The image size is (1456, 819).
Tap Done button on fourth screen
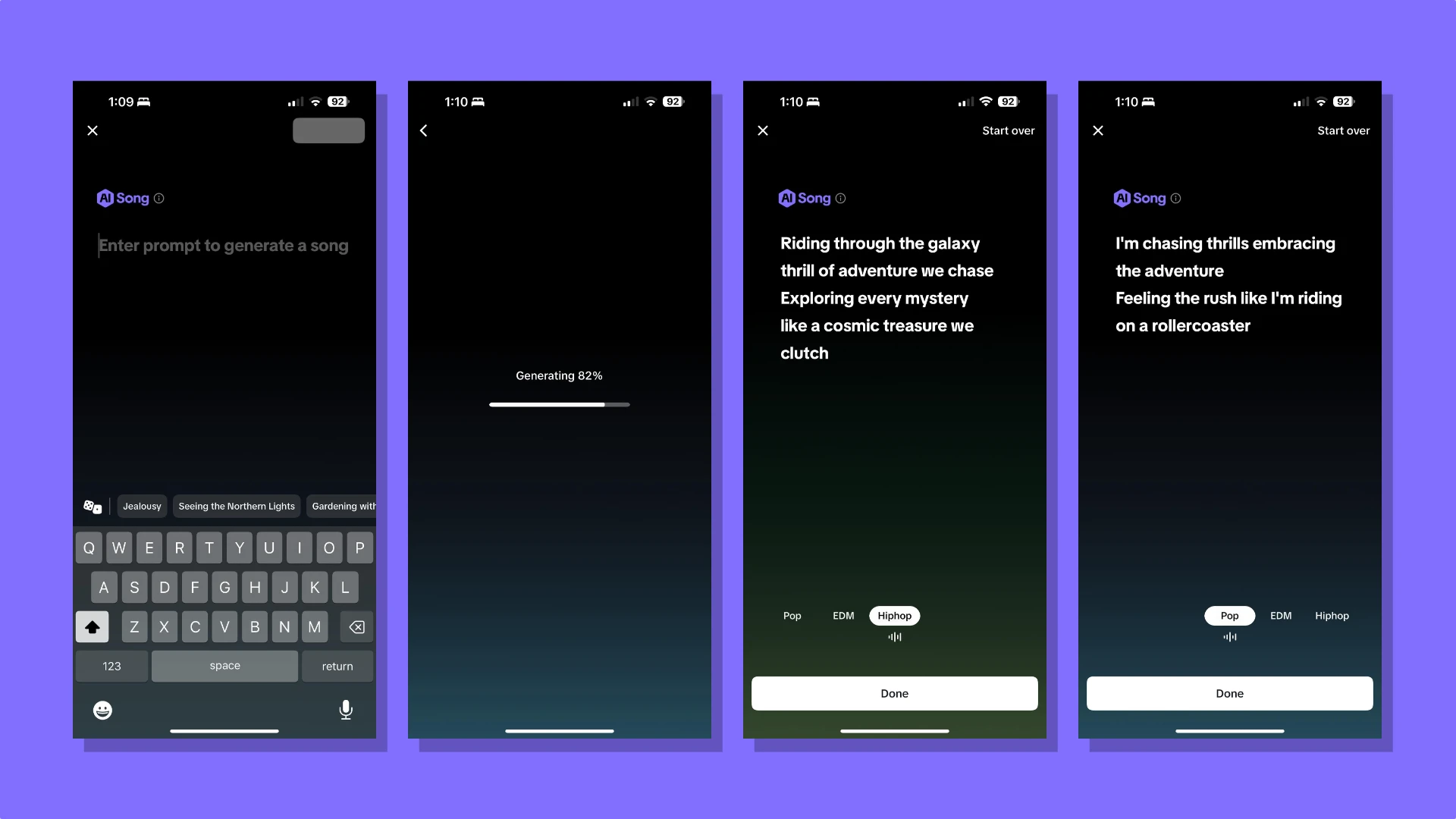coord(1229,693)
